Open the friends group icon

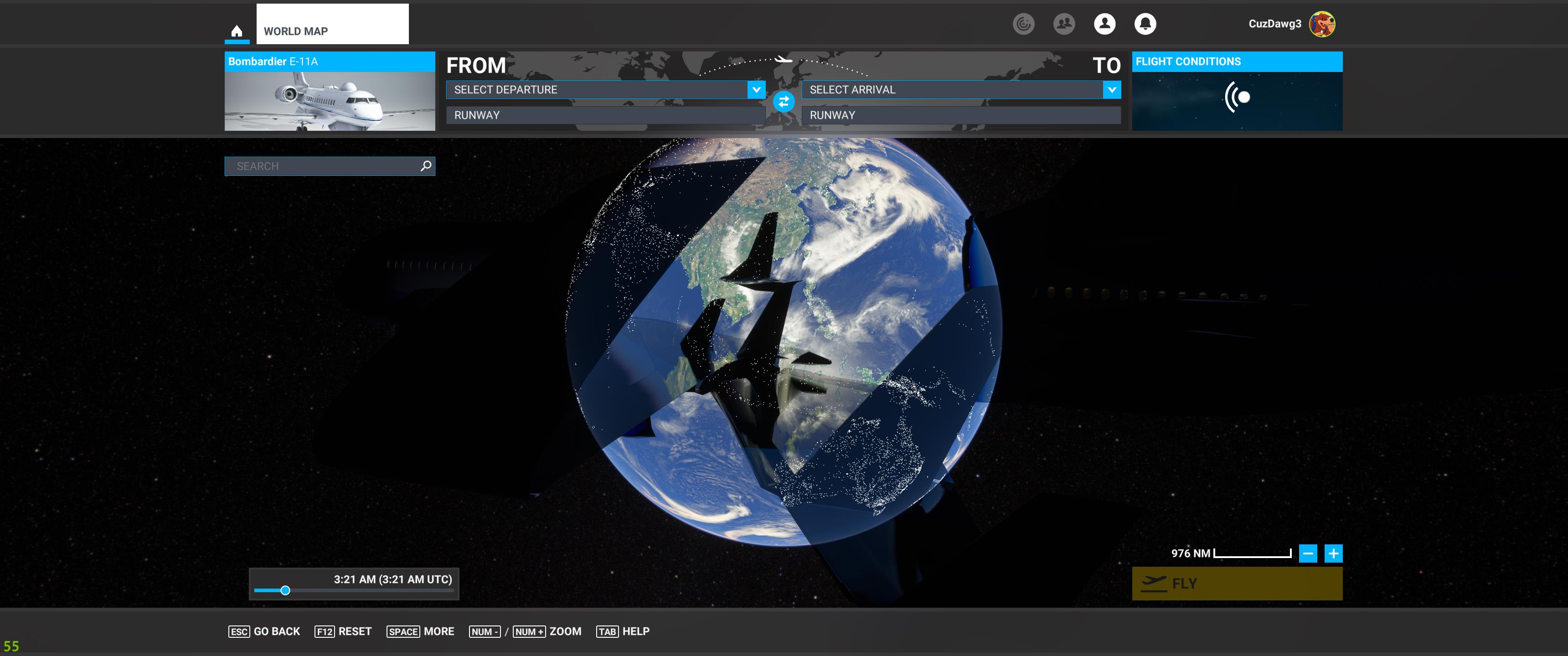pyautogui.click(x=1063, y=24)
